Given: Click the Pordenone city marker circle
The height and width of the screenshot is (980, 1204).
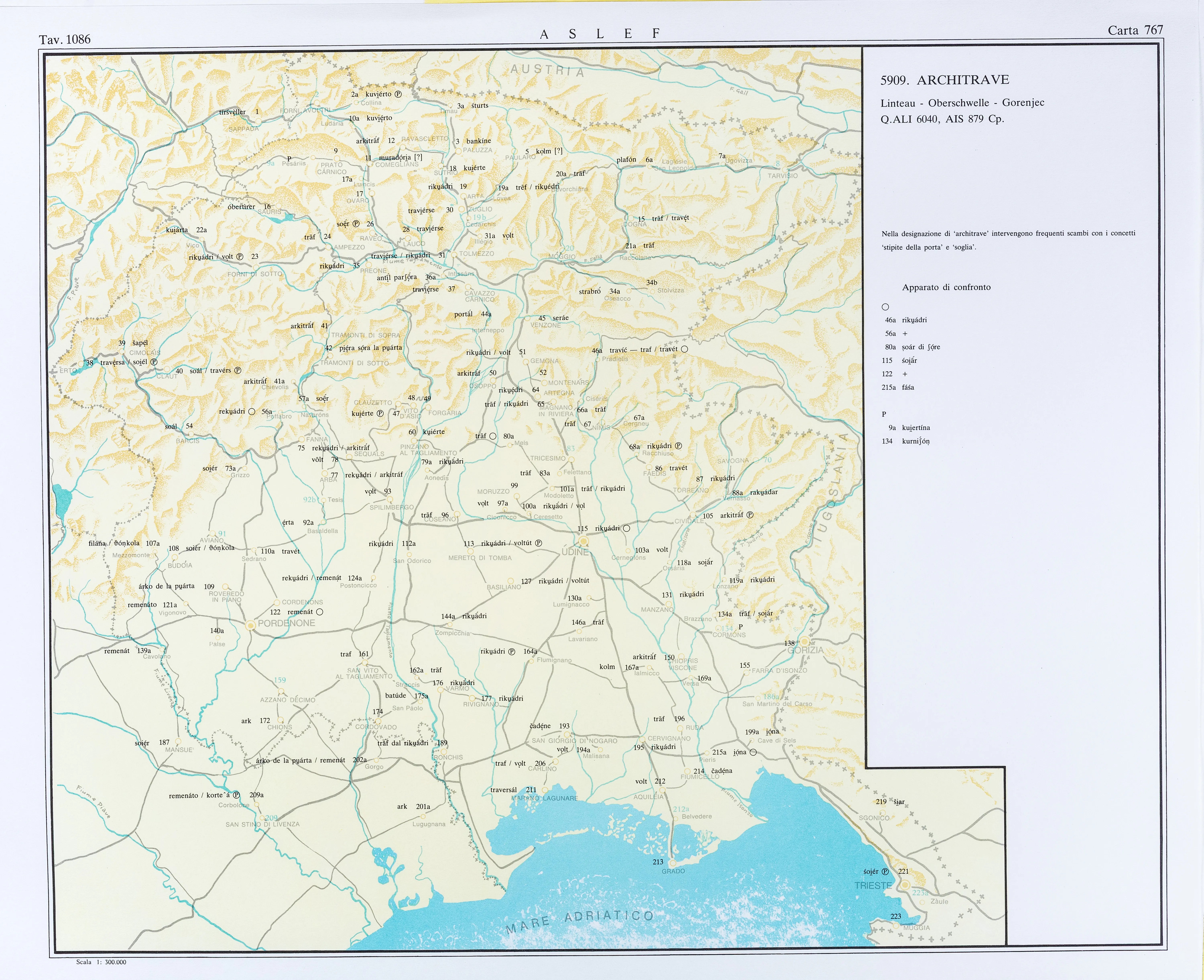Looking at the screenshot, I should [x=251, y=625].
